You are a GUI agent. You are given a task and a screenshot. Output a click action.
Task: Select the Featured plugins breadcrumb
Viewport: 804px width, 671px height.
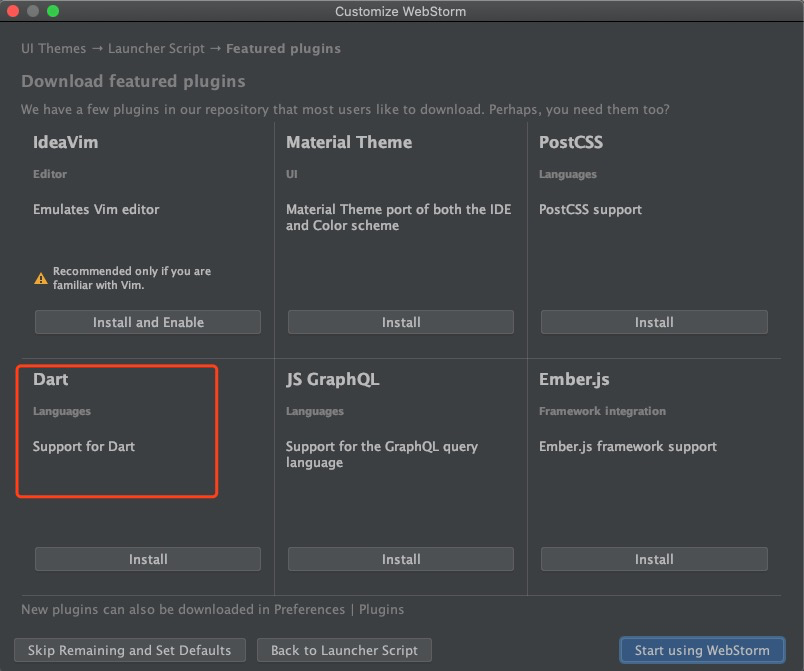(283, 49)
